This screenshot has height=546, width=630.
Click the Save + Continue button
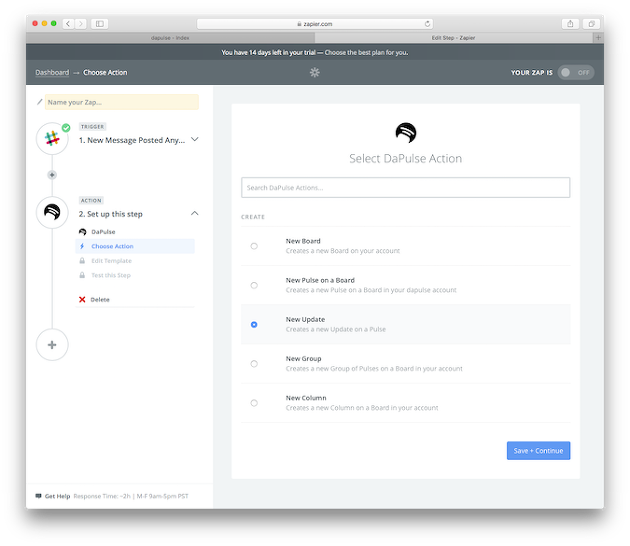(538, 451)
